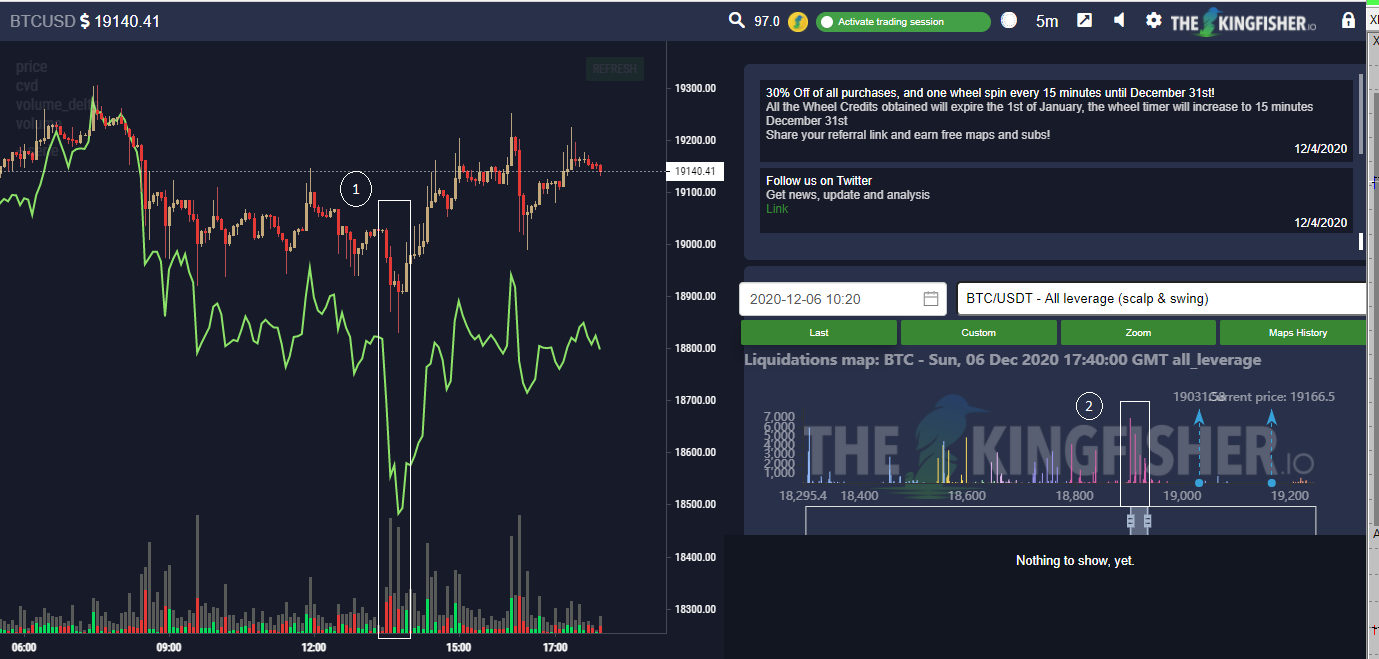Click the wheel credits coin icon
The width and height of the screenshot is (1379, 659).
(x=797, y=20)
